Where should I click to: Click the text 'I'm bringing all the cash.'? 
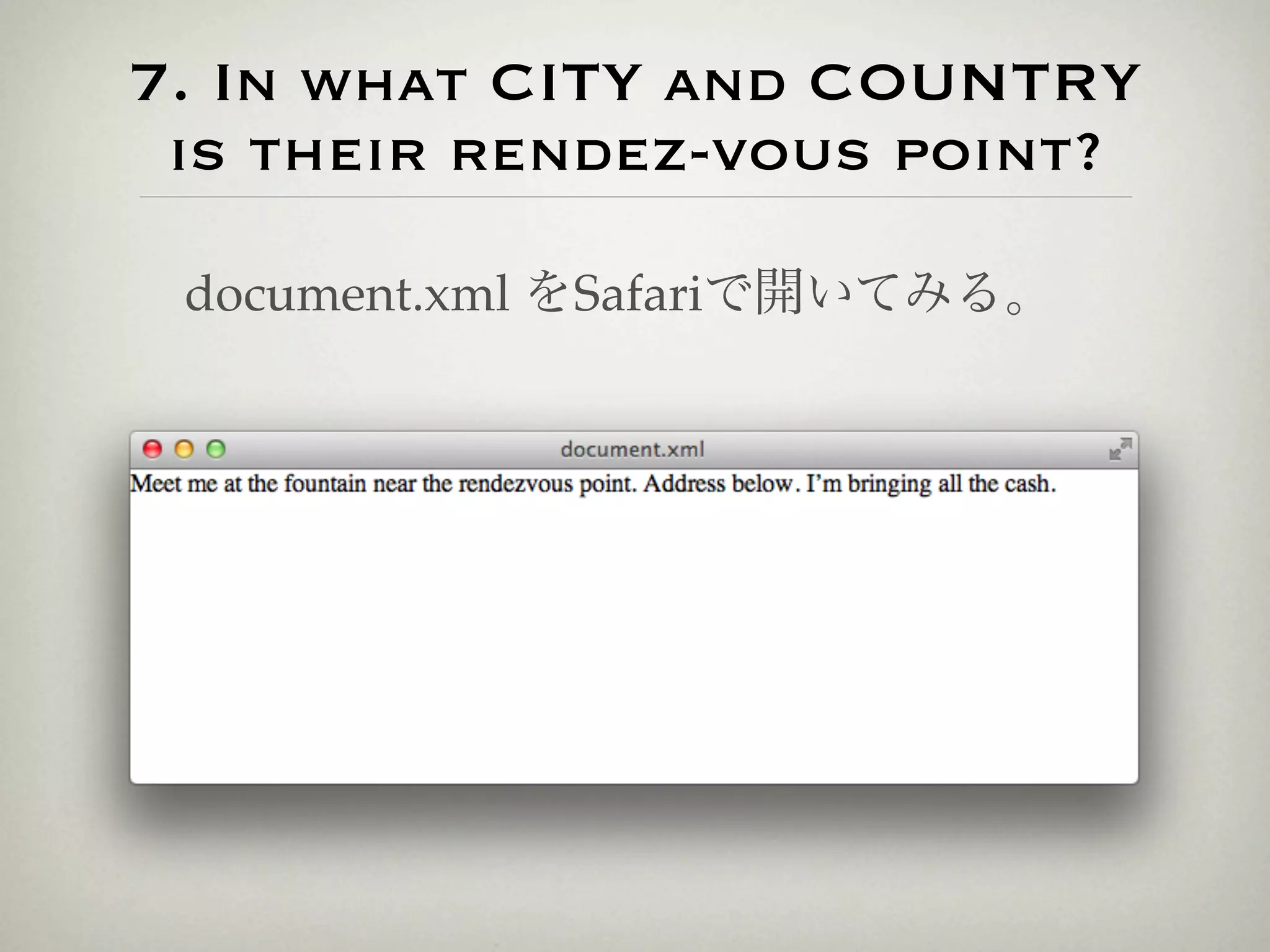click(x=931, y=484)
